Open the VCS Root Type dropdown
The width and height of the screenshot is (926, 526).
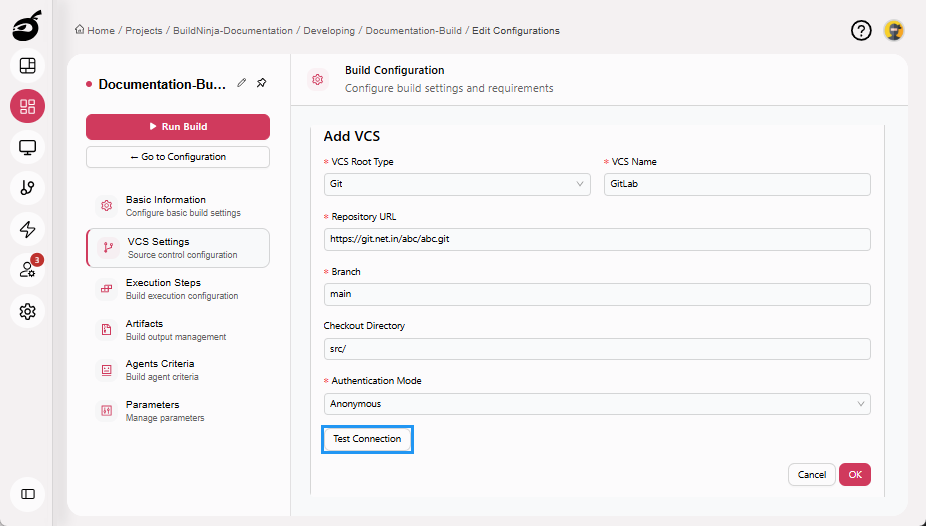(x=457, y=184)
